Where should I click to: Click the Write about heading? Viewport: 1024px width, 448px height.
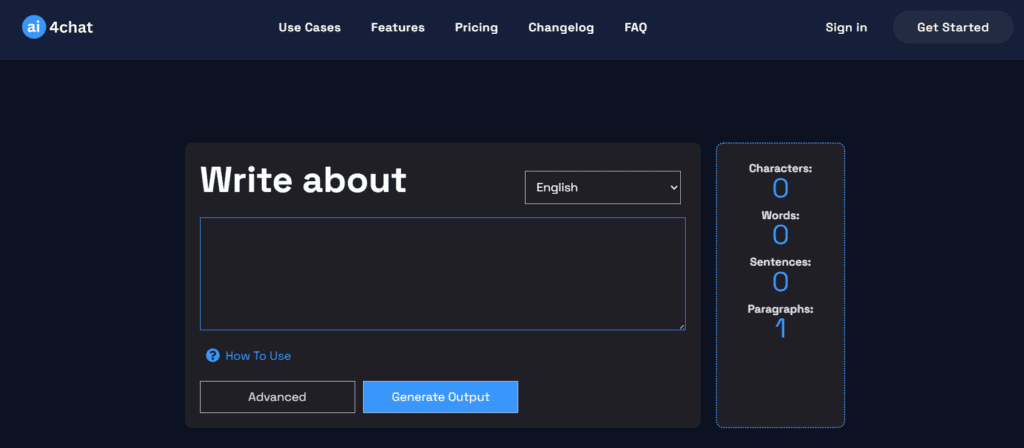pyautogui.click(x=303, y=180)
